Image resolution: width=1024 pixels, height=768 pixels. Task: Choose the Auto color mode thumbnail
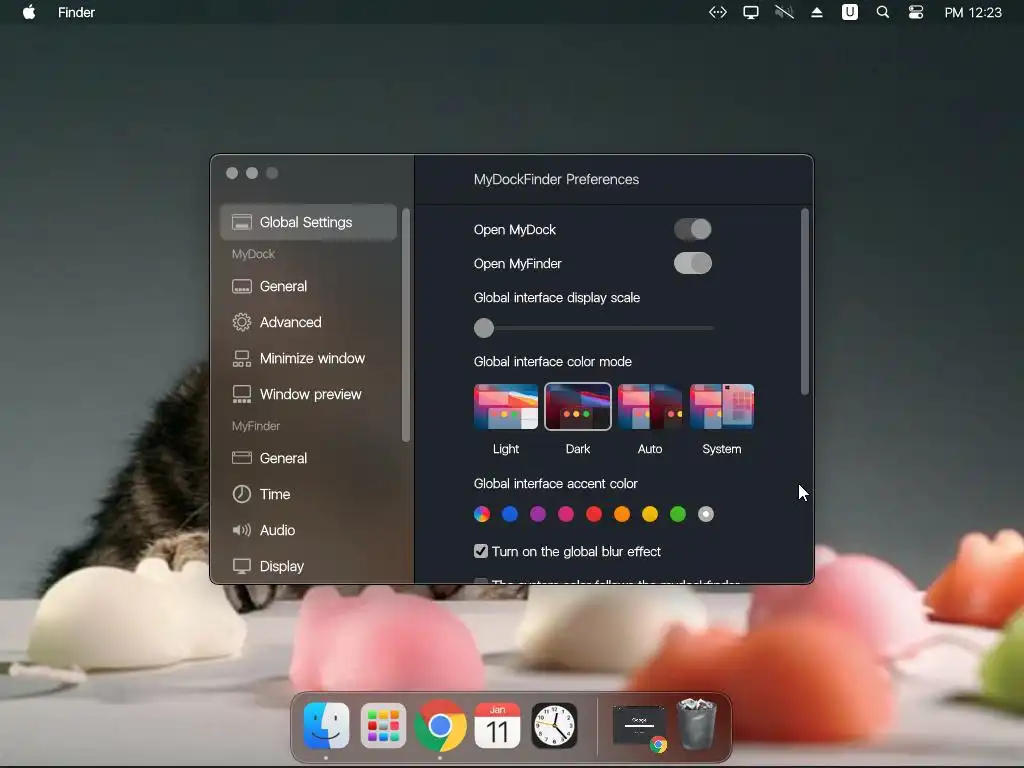(x=650, y=406)
